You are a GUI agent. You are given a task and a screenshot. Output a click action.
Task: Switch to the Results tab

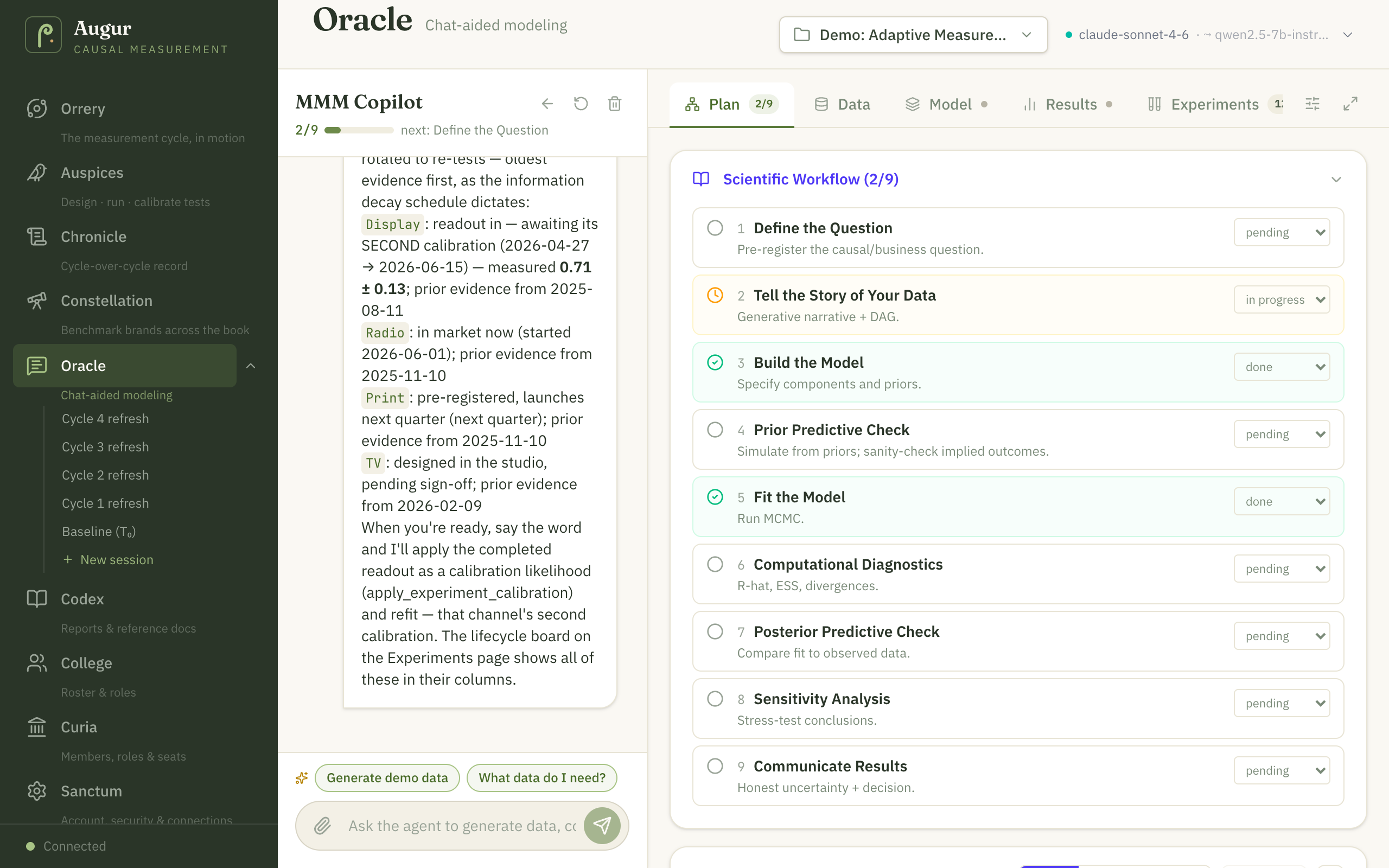click(x=1068, y=104)
